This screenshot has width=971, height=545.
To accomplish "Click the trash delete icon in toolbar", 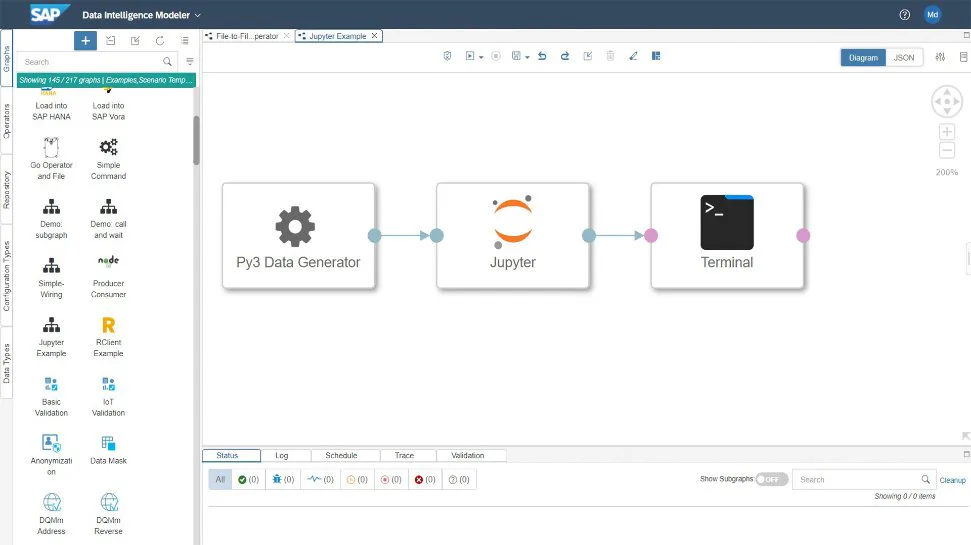I will click(610, 56).
